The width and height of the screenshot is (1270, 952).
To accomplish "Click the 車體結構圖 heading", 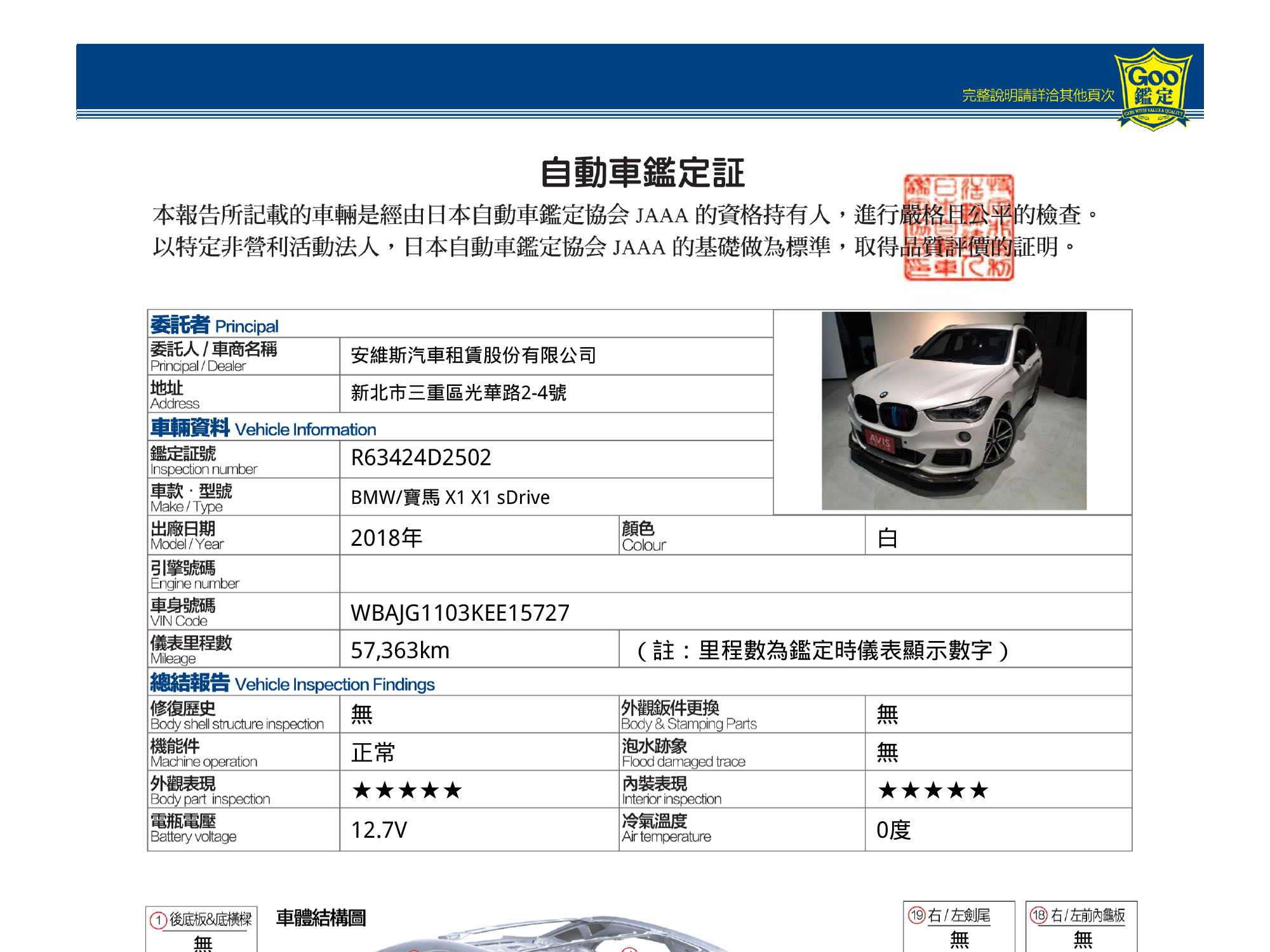I will 321,918.
